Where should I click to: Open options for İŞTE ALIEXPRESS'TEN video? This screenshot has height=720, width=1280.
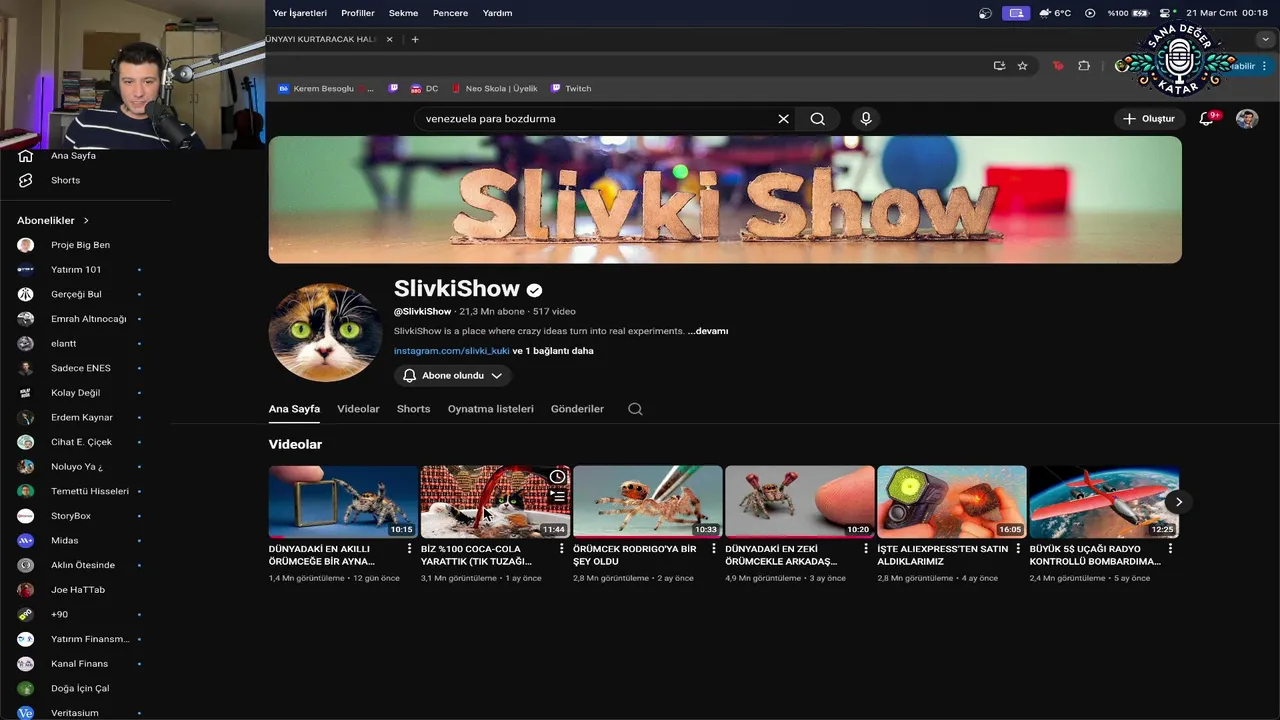point(1018,549)
